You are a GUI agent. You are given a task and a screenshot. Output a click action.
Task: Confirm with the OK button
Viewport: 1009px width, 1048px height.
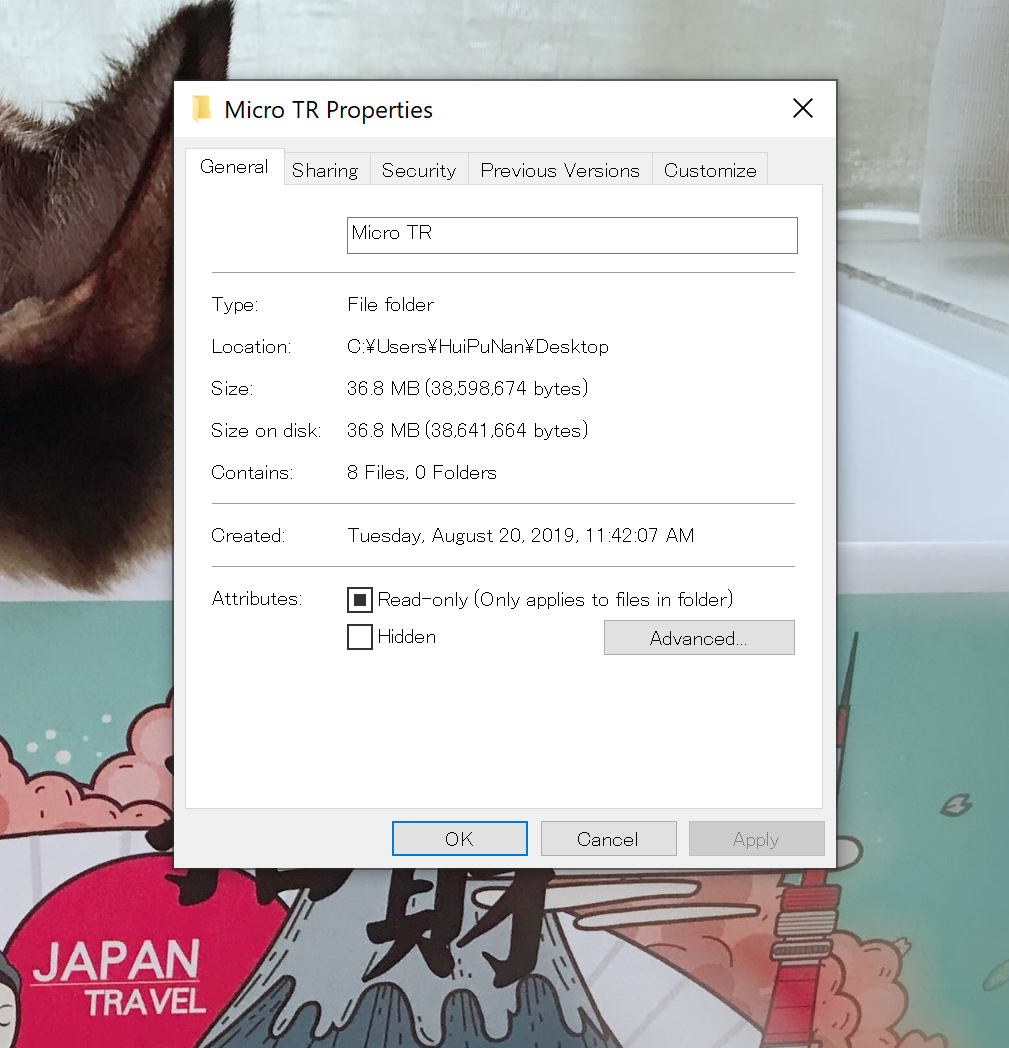click(460, 838)
